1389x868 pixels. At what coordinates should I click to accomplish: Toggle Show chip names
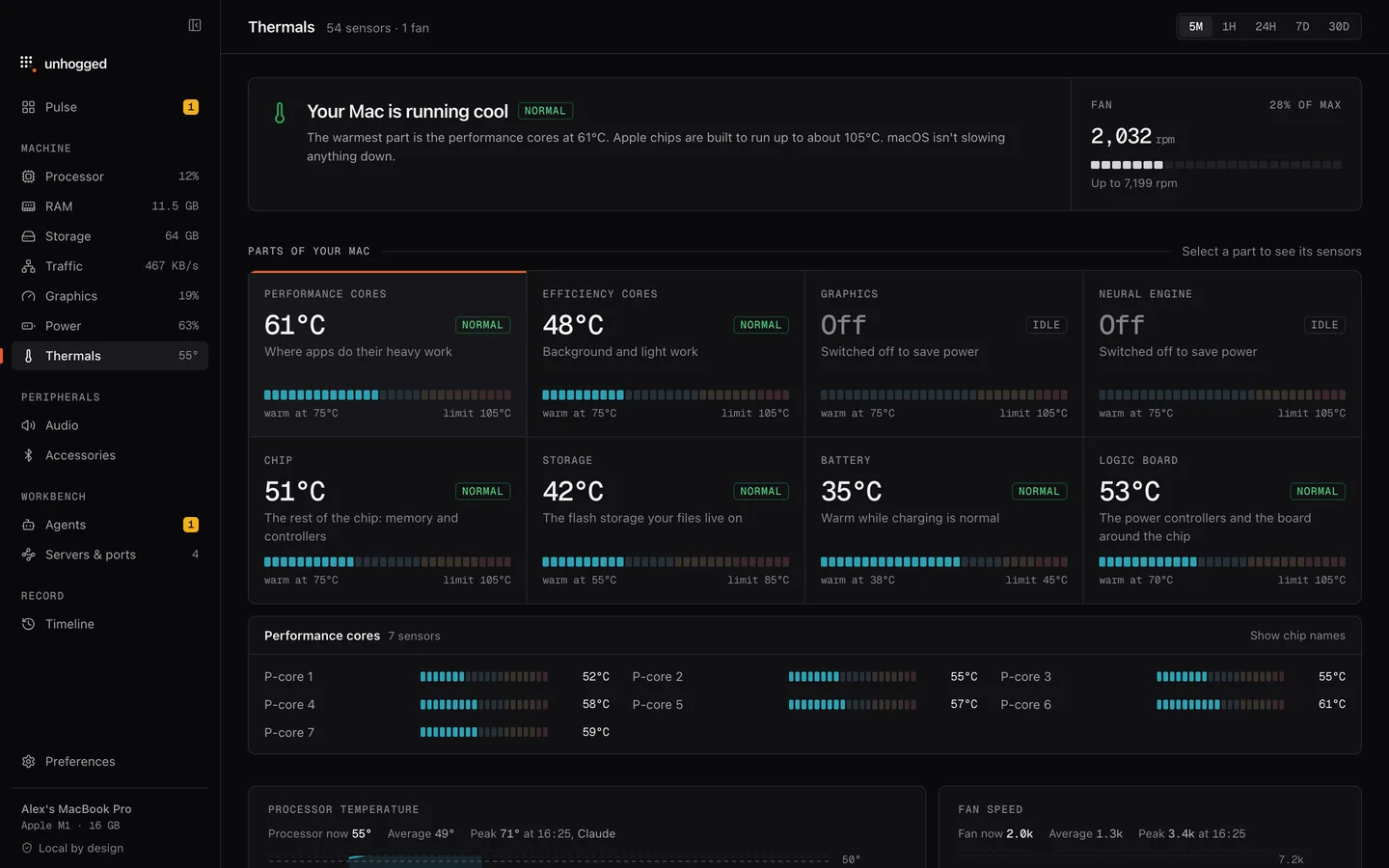tap(1297, 636)
